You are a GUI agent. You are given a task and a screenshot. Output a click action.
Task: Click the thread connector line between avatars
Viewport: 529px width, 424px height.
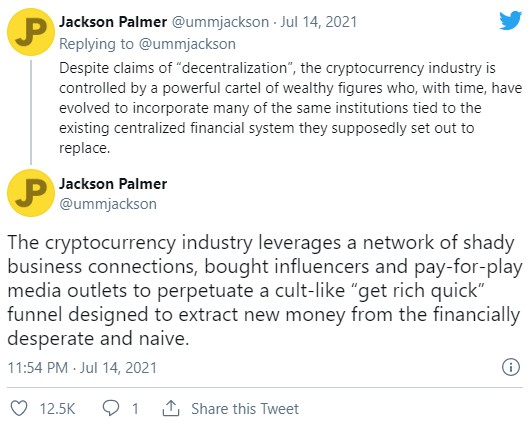coord(31,112)
